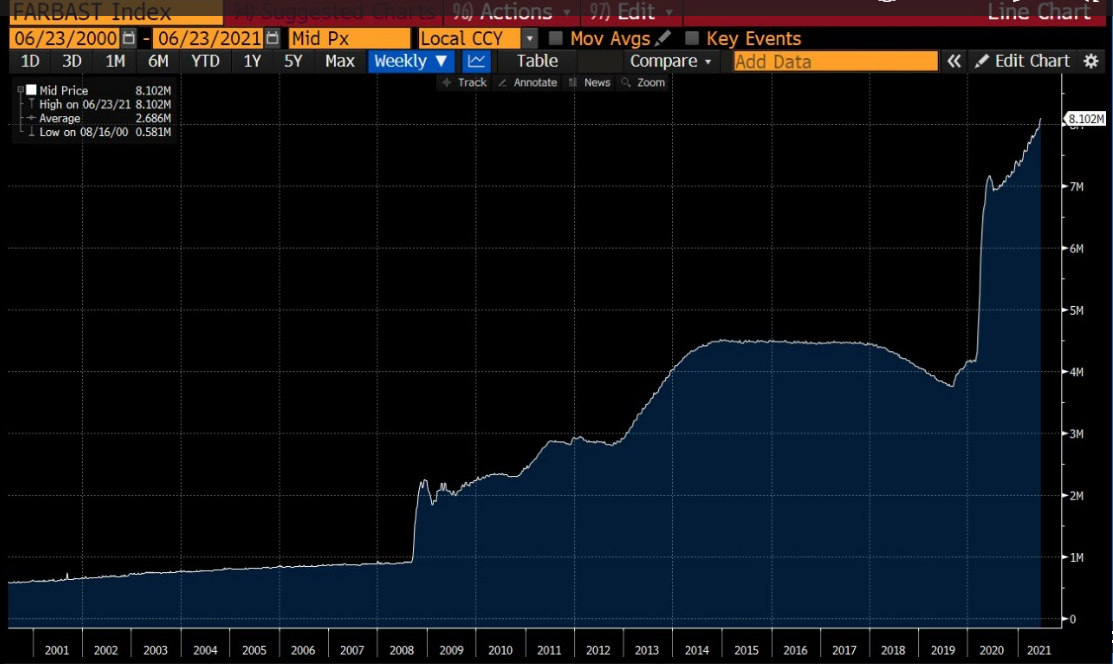This screenshot has width=1113, height=664.
Task: Click the line chart view icon
Action: (x=475, y=61)
